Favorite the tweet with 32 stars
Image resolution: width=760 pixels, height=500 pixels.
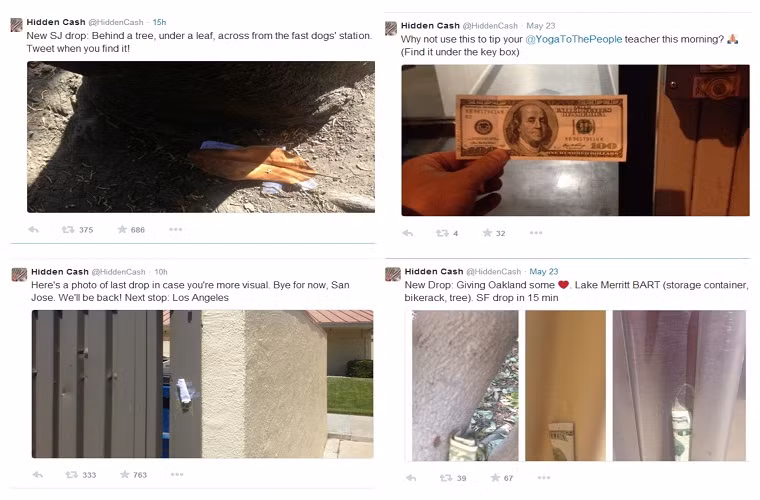(x=487, y=233)
